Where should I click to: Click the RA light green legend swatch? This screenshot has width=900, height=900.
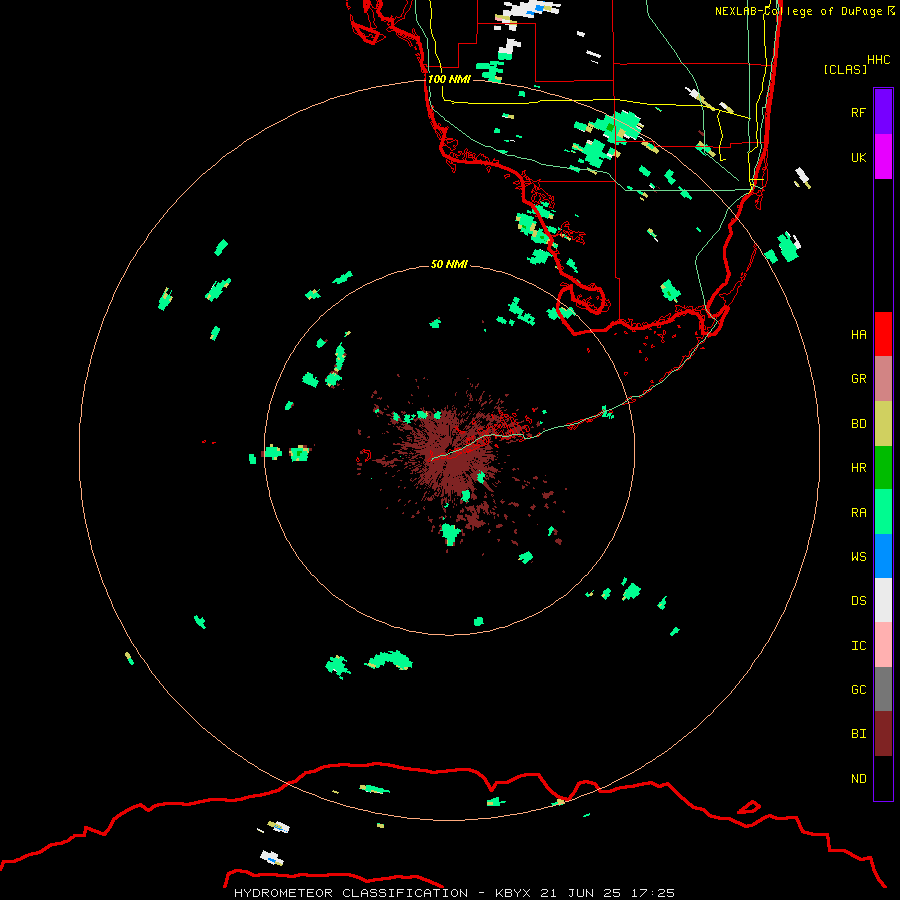tap(883, 512)
